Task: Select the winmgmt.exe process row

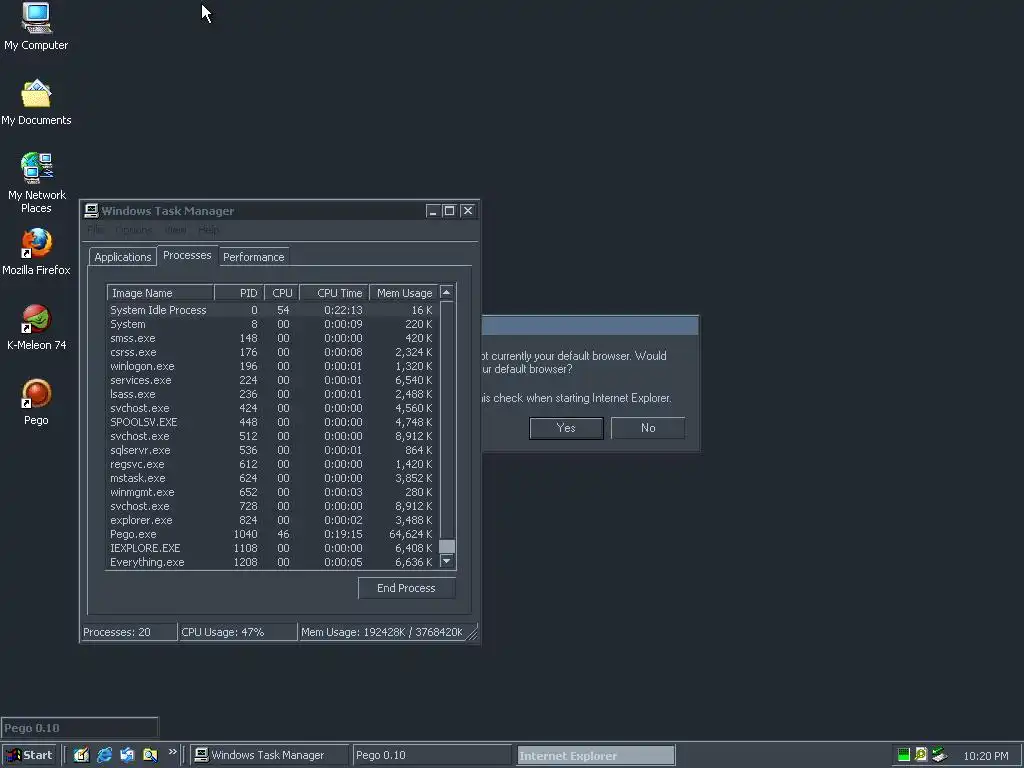Action: tap(272, 492)
